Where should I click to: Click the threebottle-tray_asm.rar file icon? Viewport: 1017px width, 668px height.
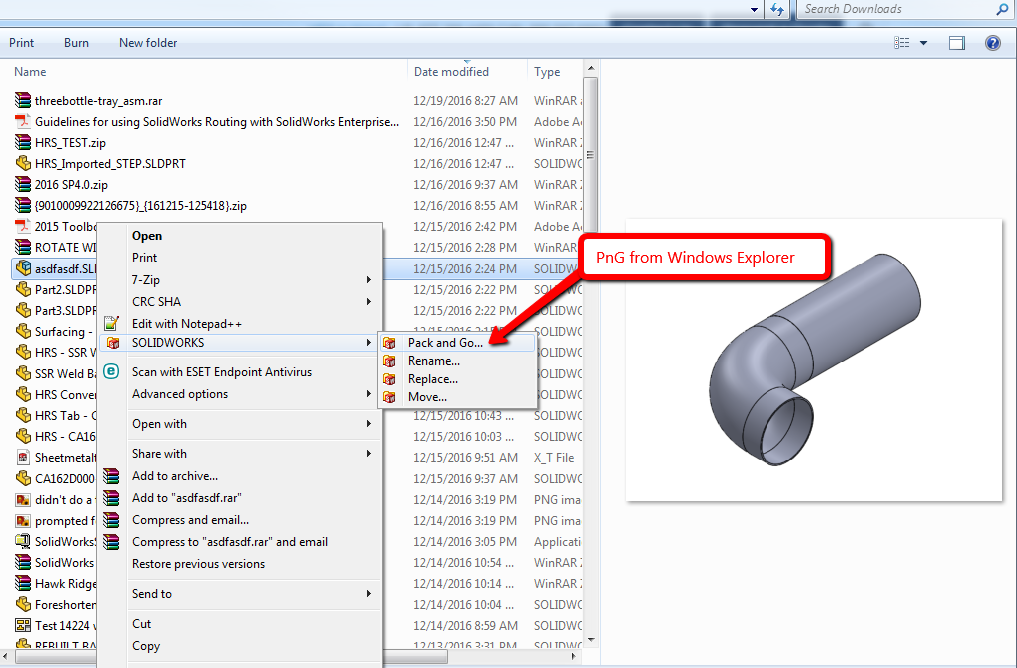[x=23, y=101]
